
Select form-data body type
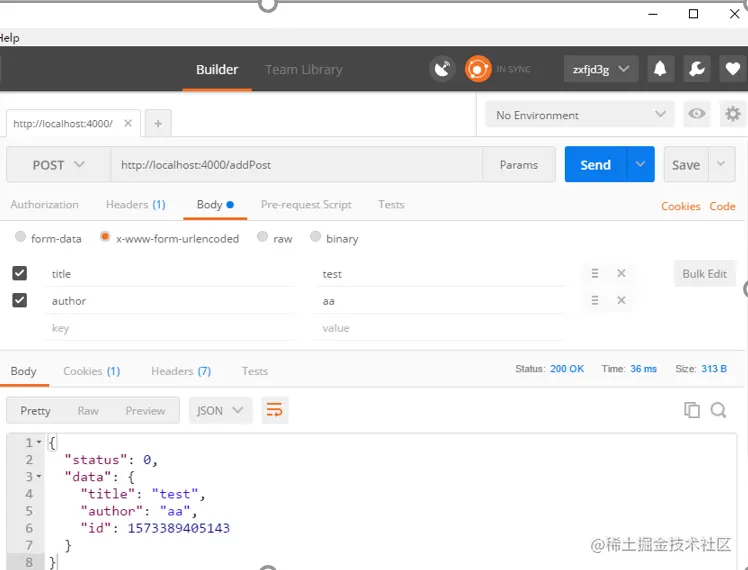click(x=20, y=237)
